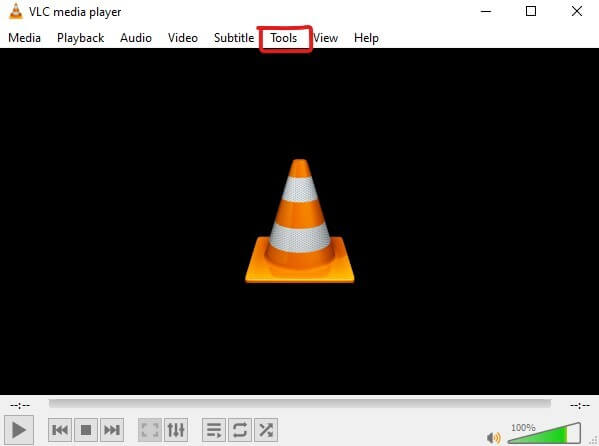Open the Tools menu

[283, 38]
